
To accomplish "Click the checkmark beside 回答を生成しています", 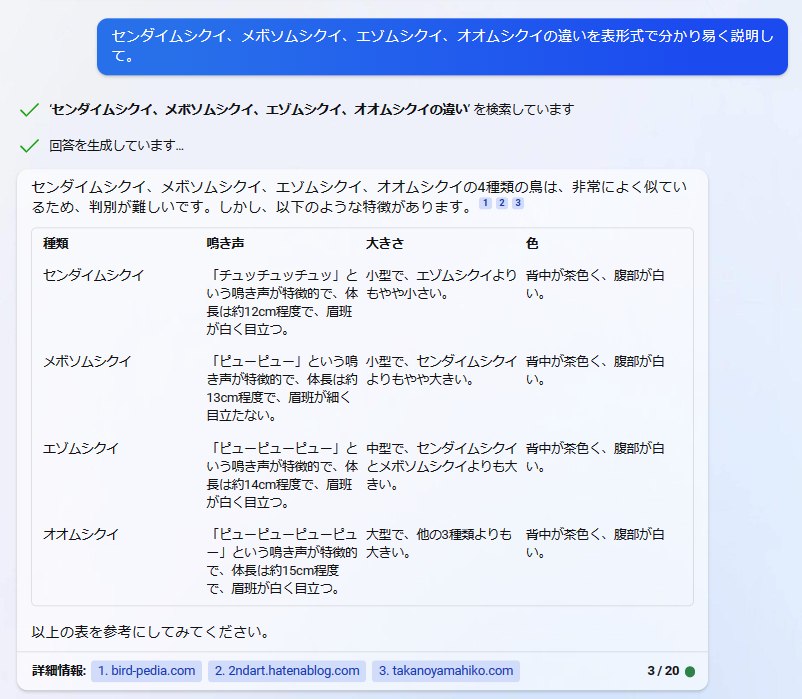I will [29, 146].
